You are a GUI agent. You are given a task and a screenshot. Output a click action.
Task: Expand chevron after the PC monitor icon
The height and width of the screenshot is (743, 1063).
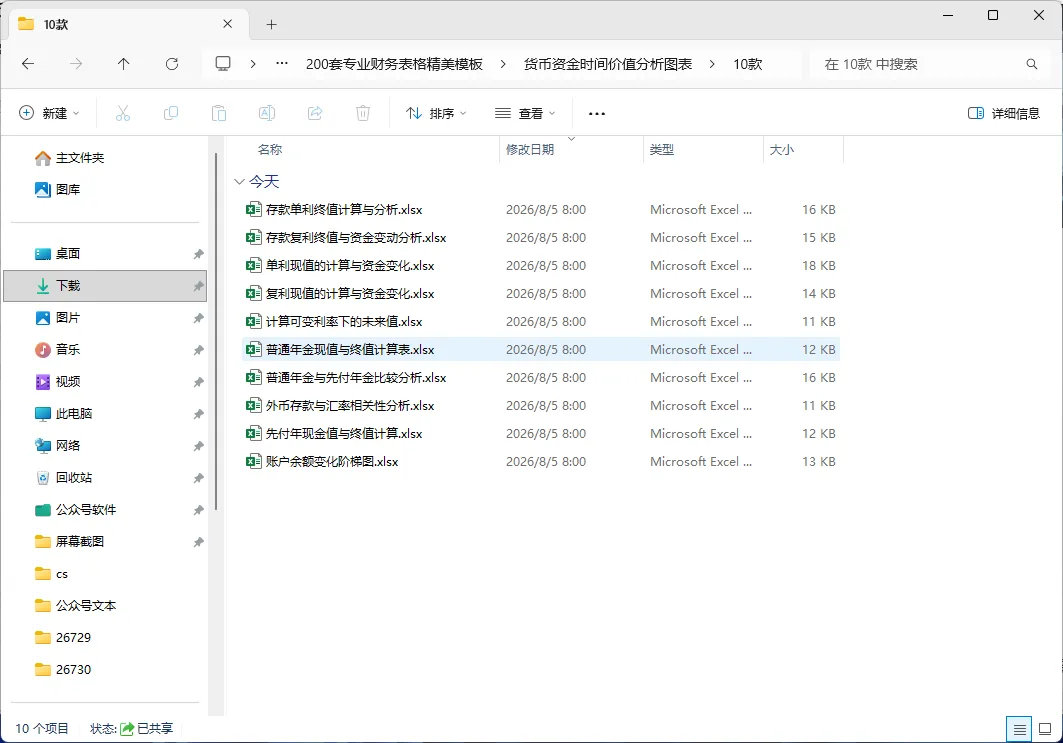point(253,64)
